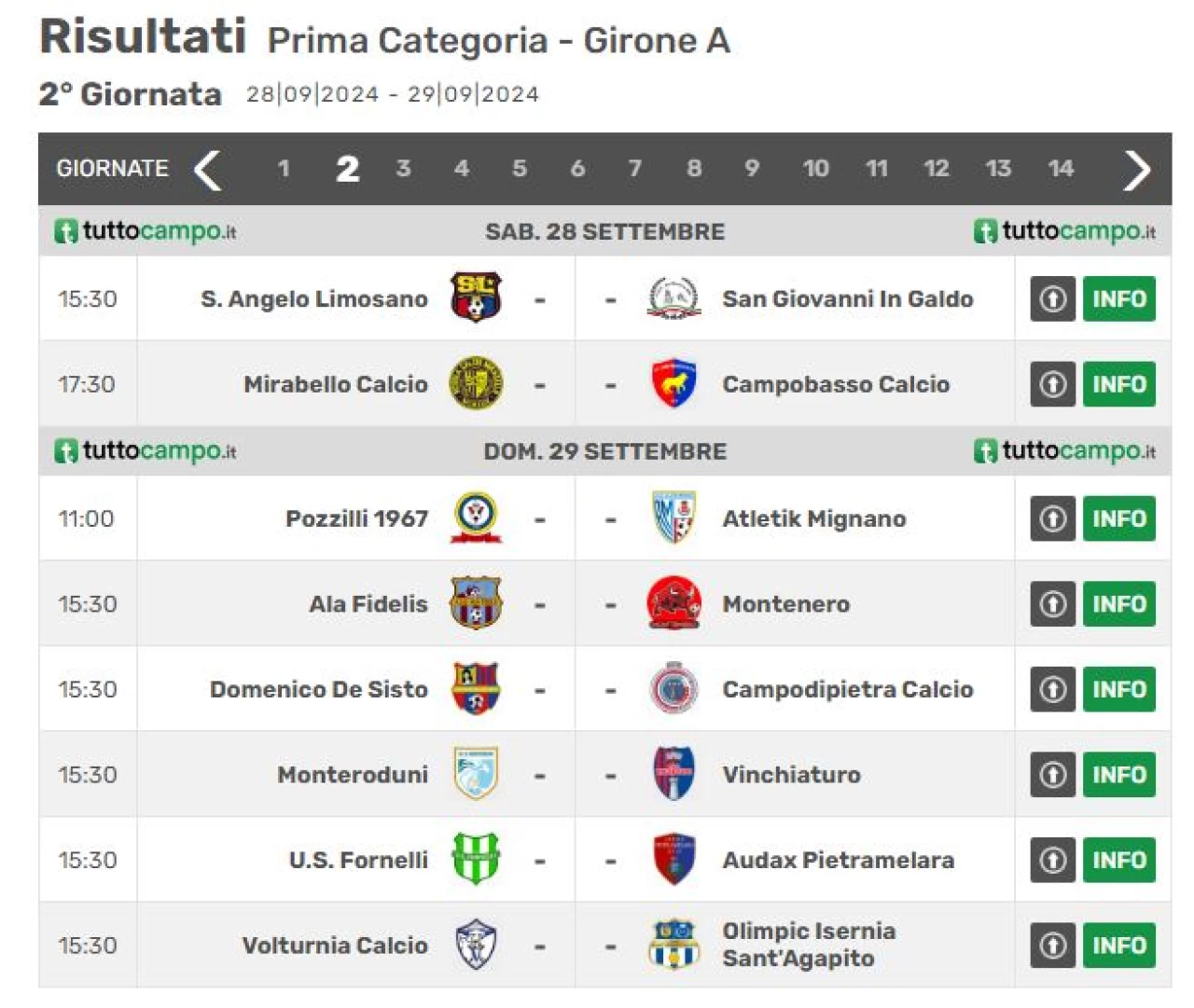Click the Vinchiaturo team crest
This screenshot has height=1008, width=1194.
(x=673, y=774)
